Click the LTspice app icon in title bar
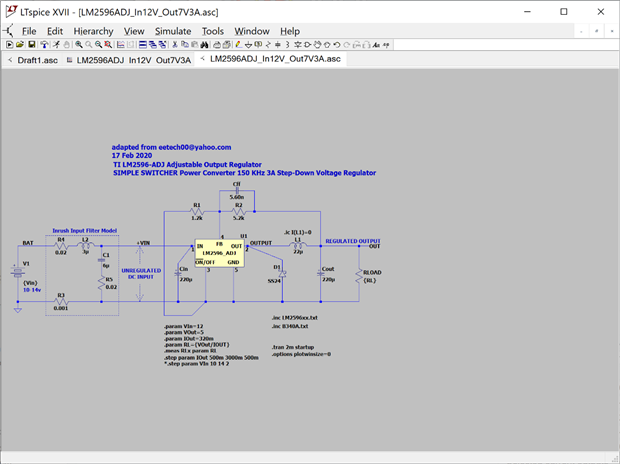Image resolution: width=620 pixels, height=464 pixels. 11,11
